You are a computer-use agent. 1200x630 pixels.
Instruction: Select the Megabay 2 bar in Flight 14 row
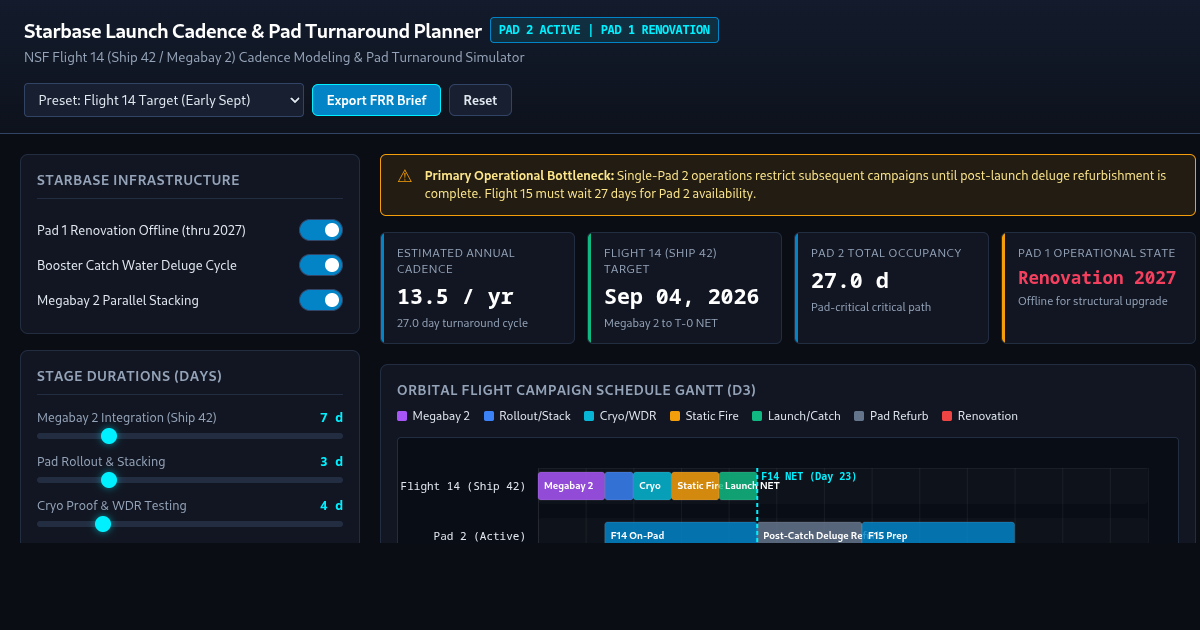pyautogui.click(x=571, y=486)
